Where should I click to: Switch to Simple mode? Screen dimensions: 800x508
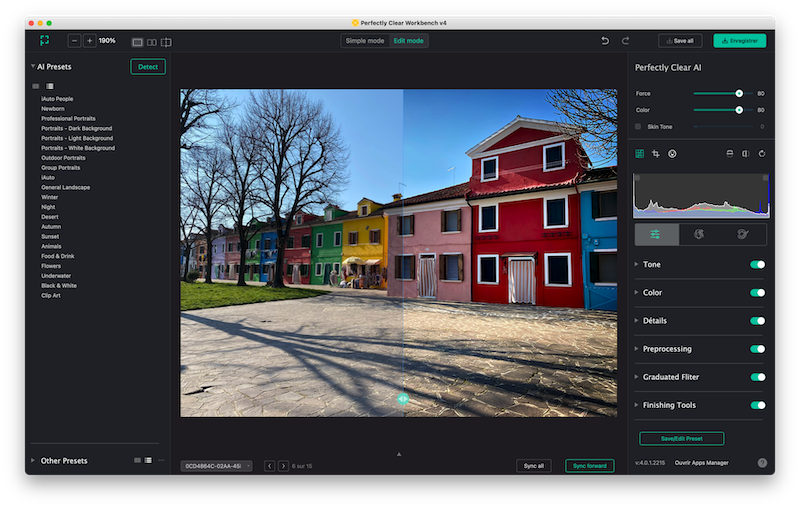[365, 41]
